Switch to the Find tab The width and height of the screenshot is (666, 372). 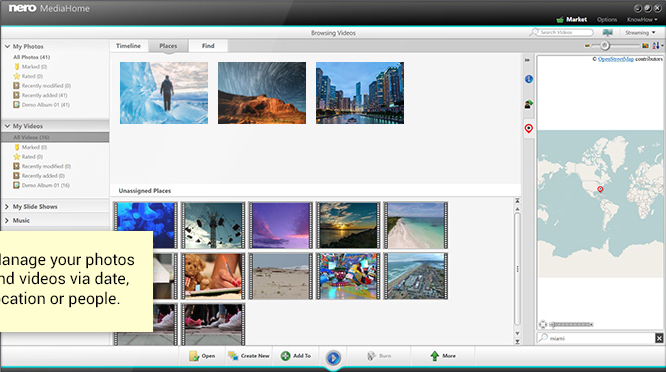208,46
